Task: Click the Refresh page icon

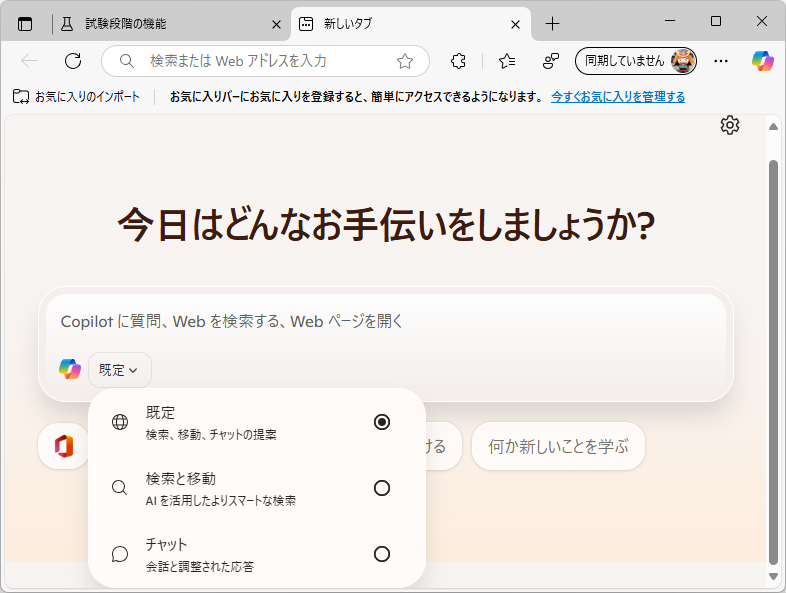Action: click(72, 61)
